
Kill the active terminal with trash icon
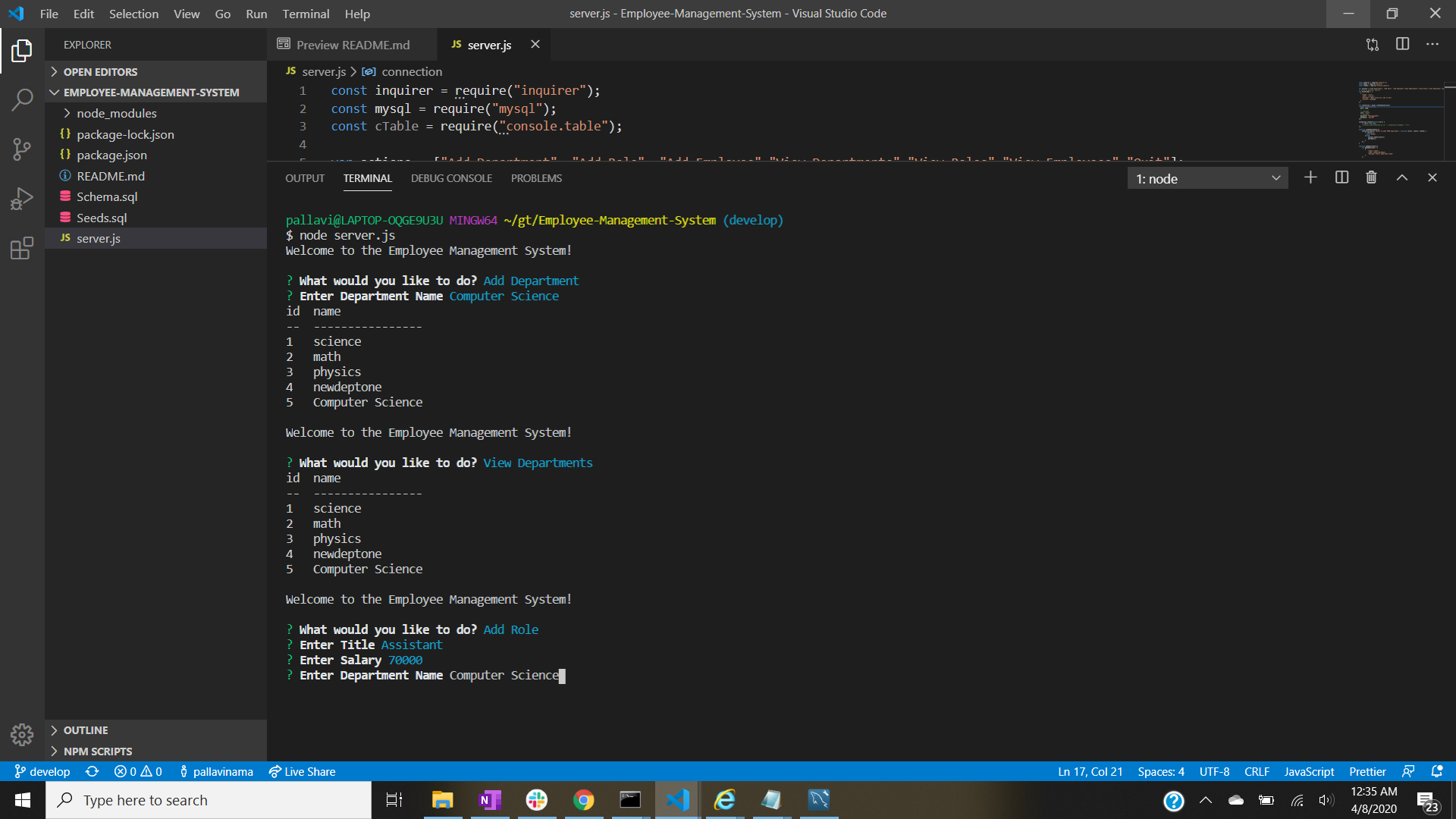(1370, 177)
